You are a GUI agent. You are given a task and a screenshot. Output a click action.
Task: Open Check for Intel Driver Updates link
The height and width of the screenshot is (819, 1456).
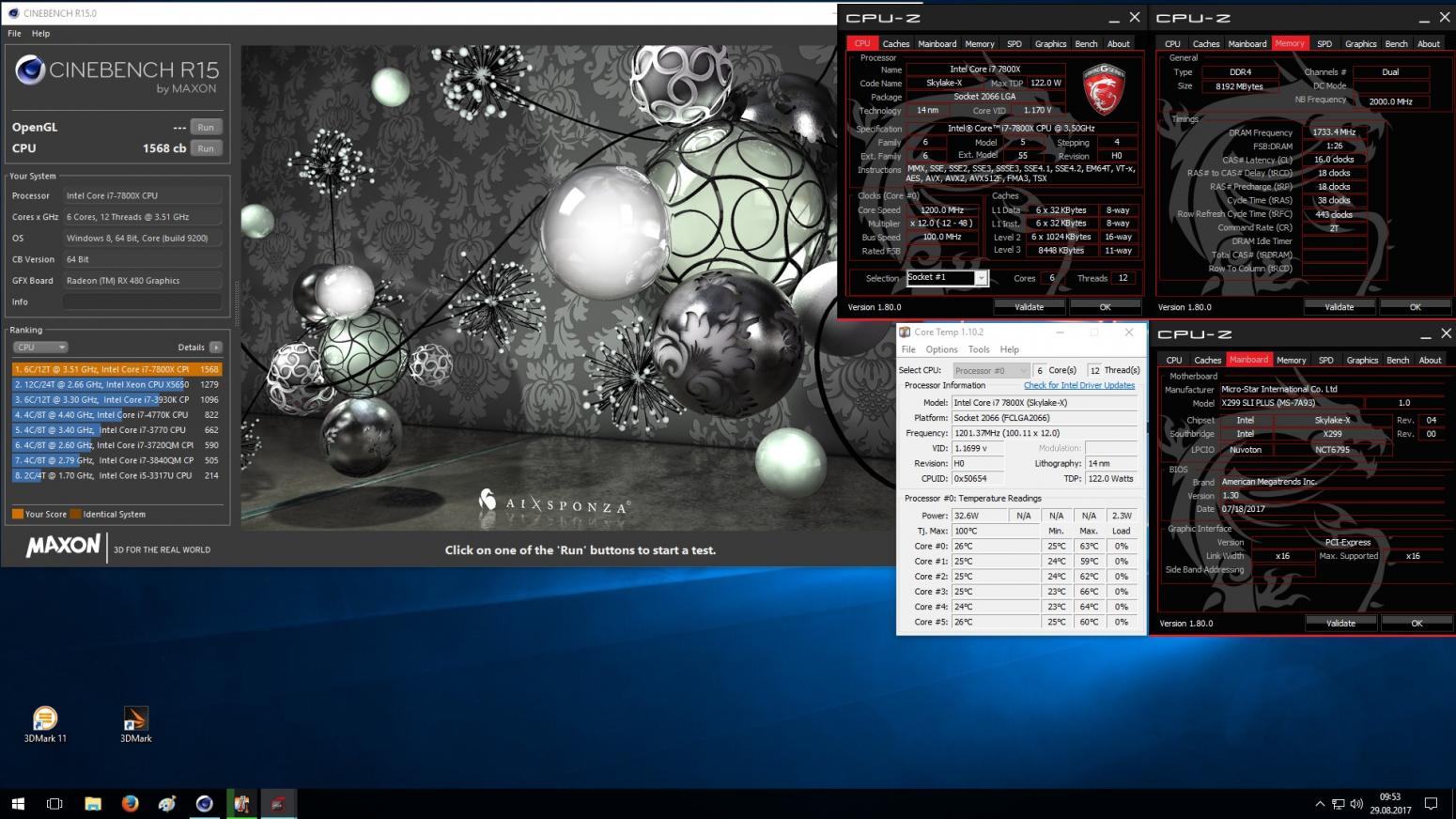(1079, 385)
